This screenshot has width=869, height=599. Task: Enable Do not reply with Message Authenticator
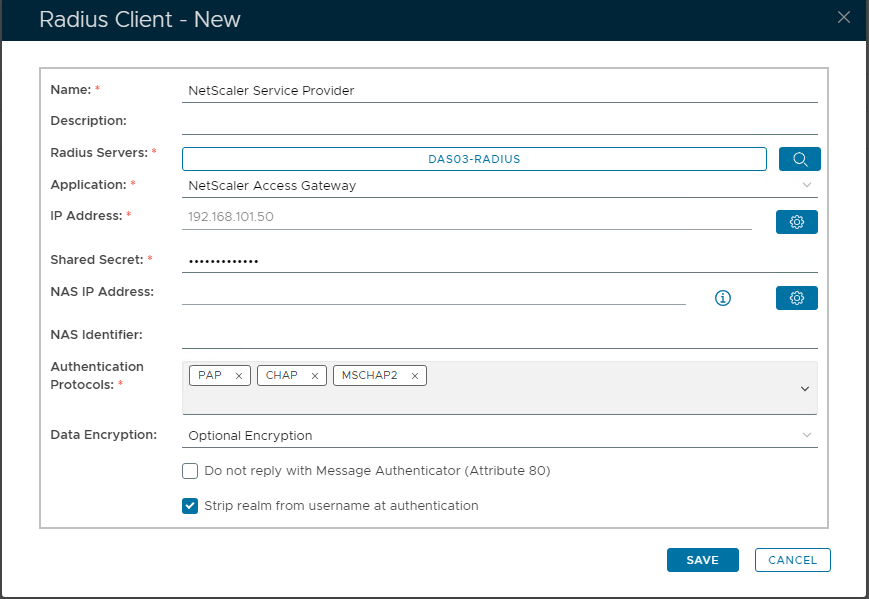190,471
